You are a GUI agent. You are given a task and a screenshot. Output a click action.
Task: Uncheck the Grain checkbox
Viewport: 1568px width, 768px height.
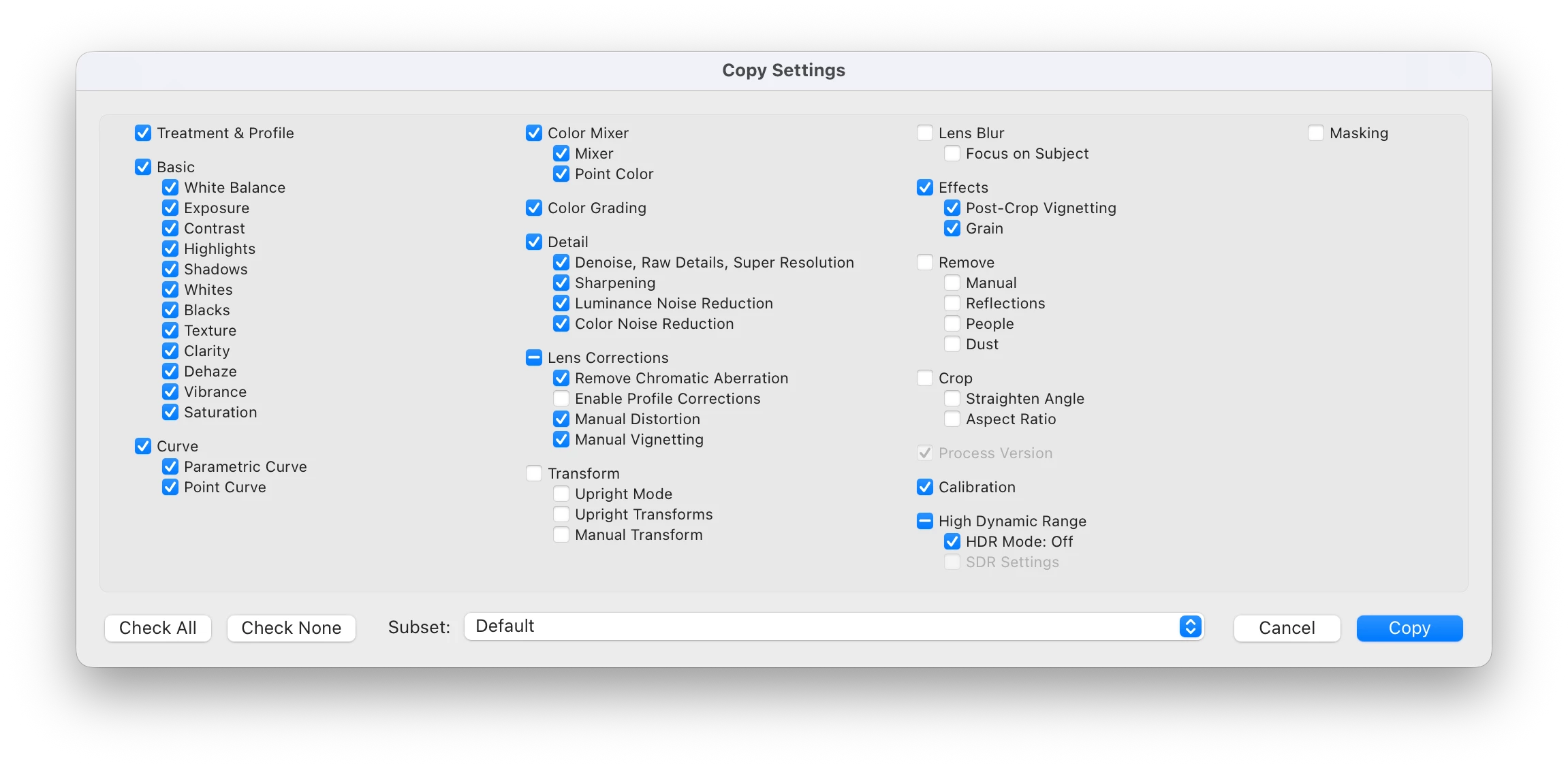952,229
